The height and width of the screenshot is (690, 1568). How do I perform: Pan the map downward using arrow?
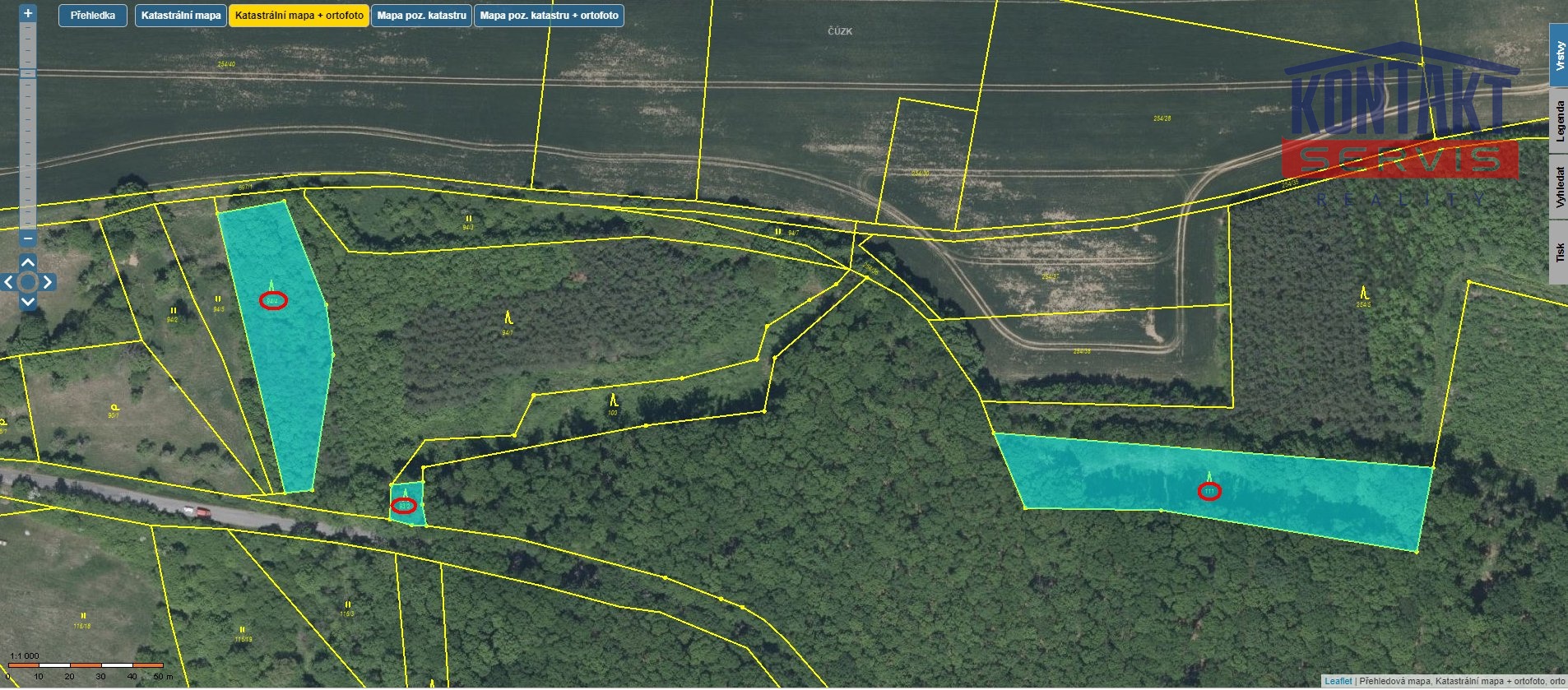[28, 302]
